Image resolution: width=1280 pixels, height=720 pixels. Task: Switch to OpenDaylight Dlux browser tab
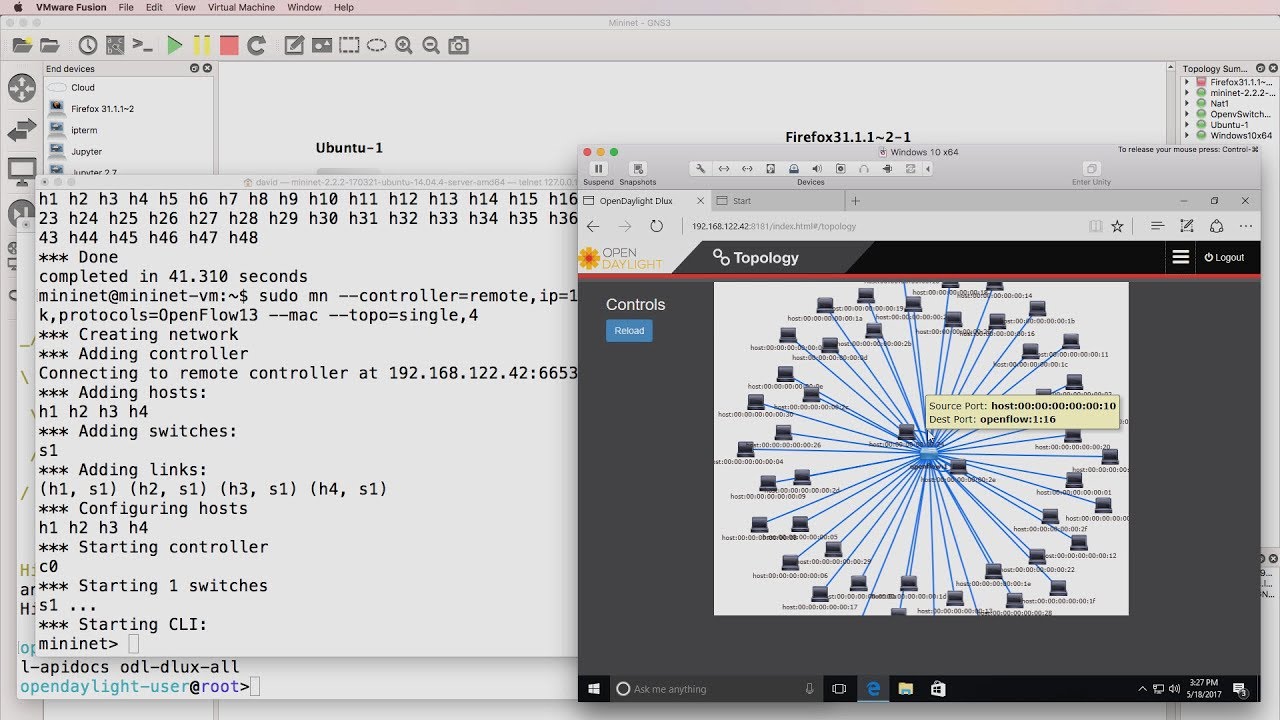[x=636, y=201]
